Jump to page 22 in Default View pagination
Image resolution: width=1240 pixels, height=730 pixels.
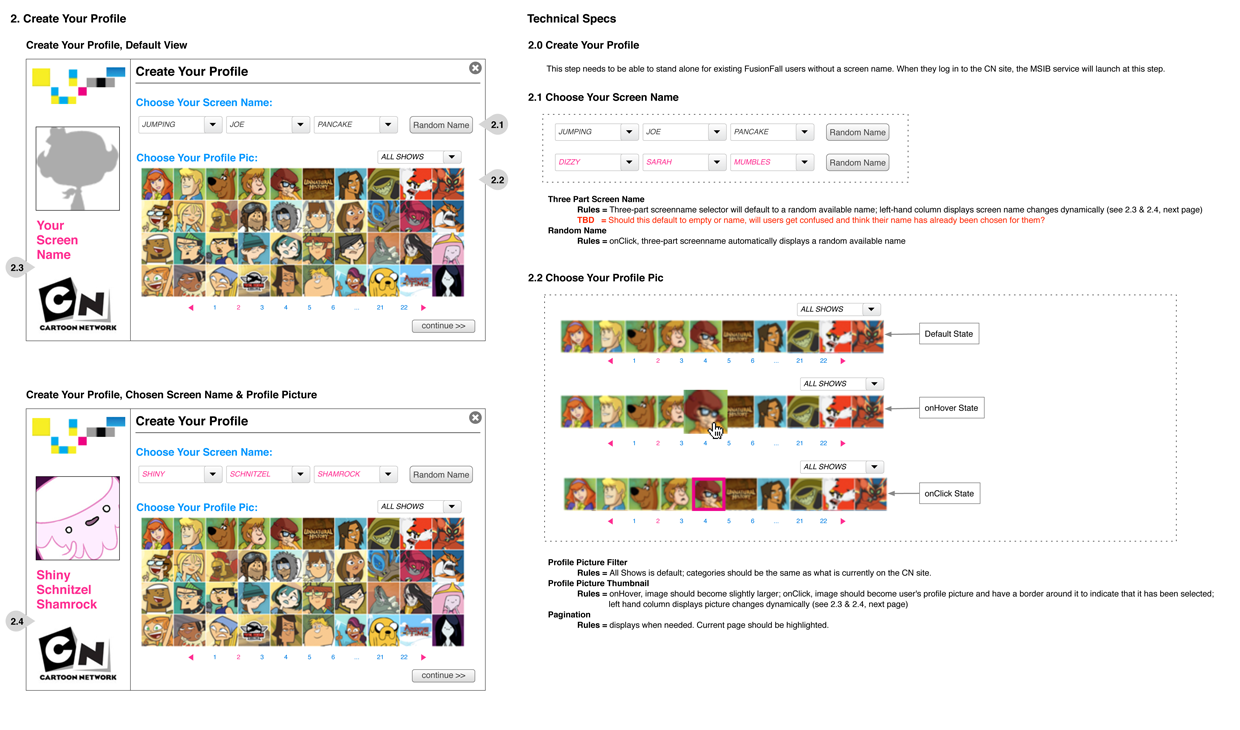tap(404, 308)
